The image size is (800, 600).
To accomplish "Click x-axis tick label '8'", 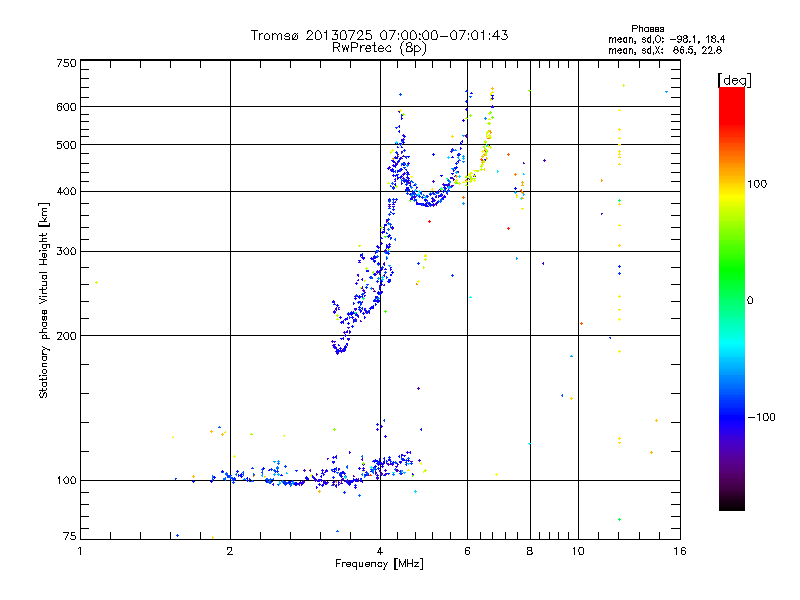I will (530, 551).
